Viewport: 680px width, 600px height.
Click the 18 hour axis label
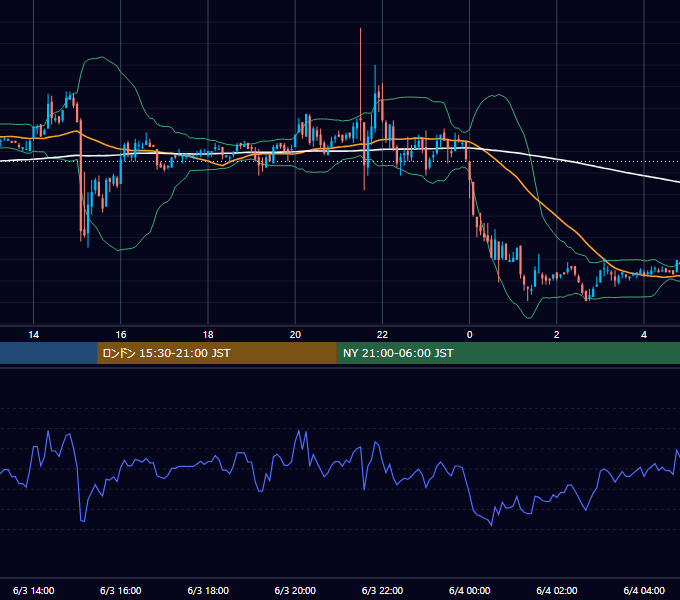(208, 335)
